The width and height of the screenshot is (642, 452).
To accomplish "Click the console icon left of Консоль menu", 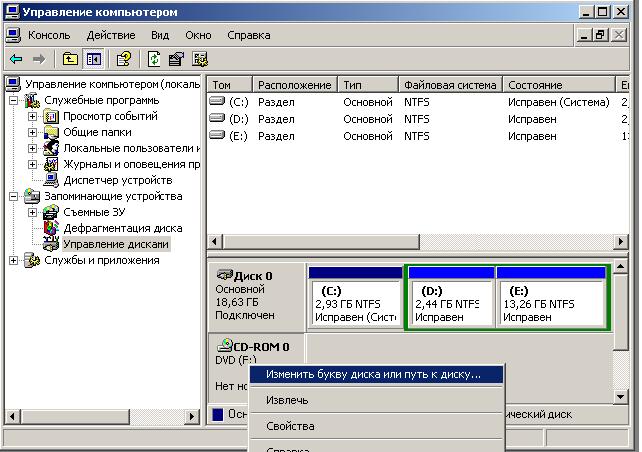I will coord(13,35).
